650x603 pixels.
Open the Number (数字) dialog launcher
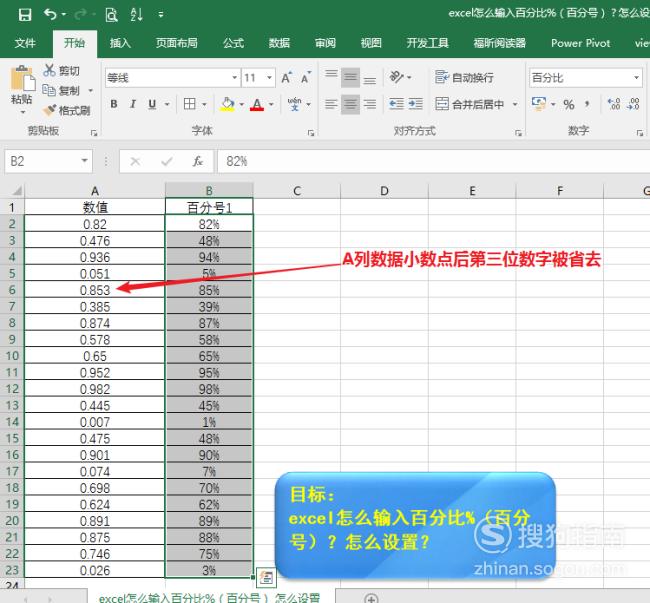640,133
